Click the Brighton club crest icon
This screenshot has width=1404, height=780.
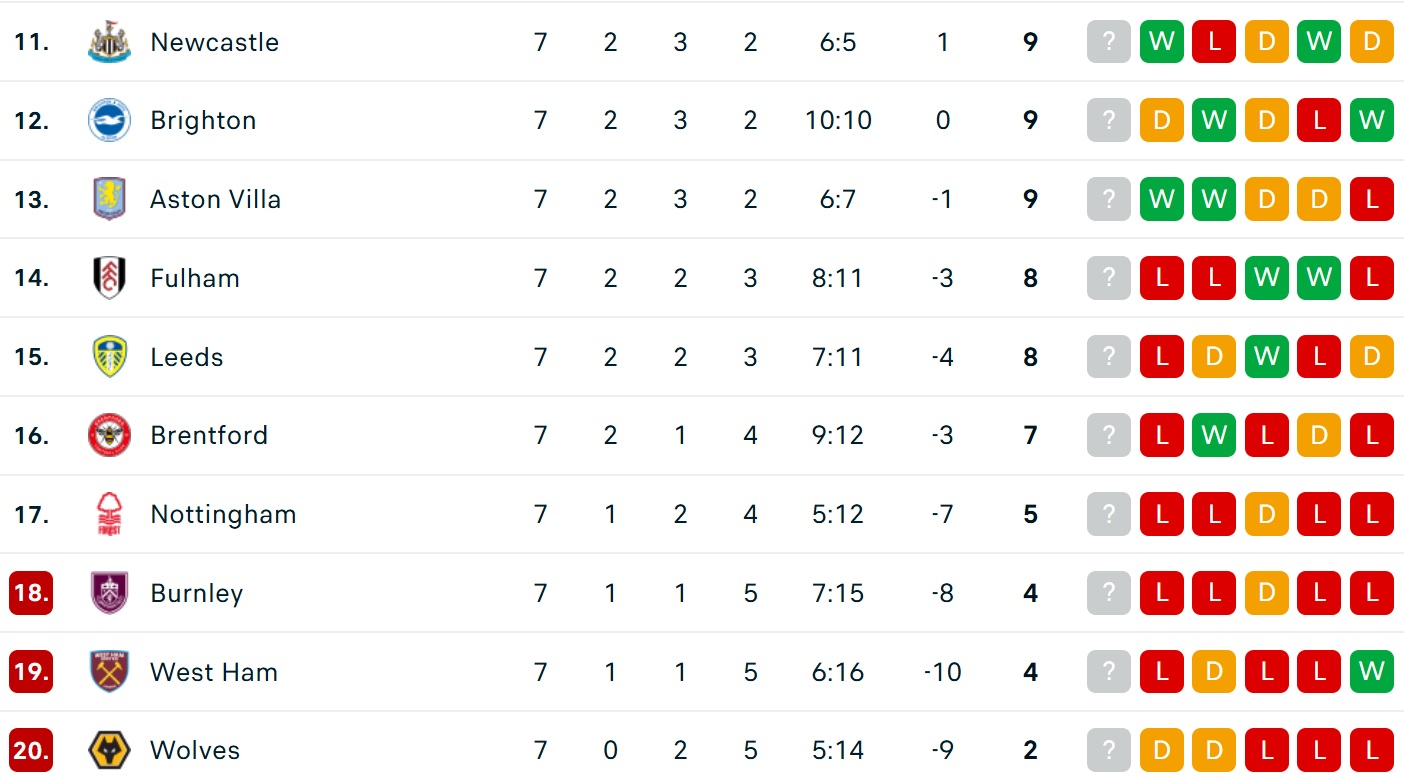(x=109, y=121)
